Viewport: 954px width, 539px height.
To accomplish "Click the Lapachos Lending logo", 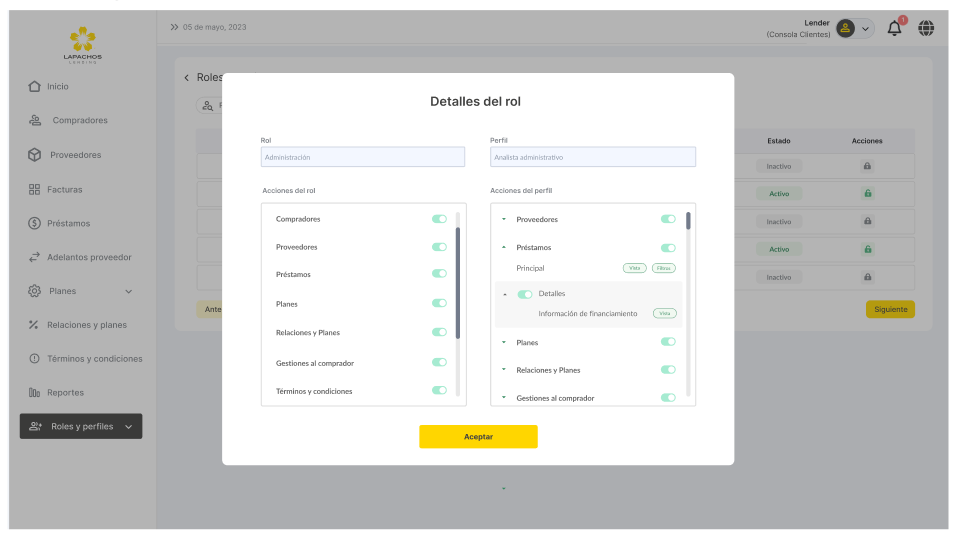I will [x=82, y=45].
